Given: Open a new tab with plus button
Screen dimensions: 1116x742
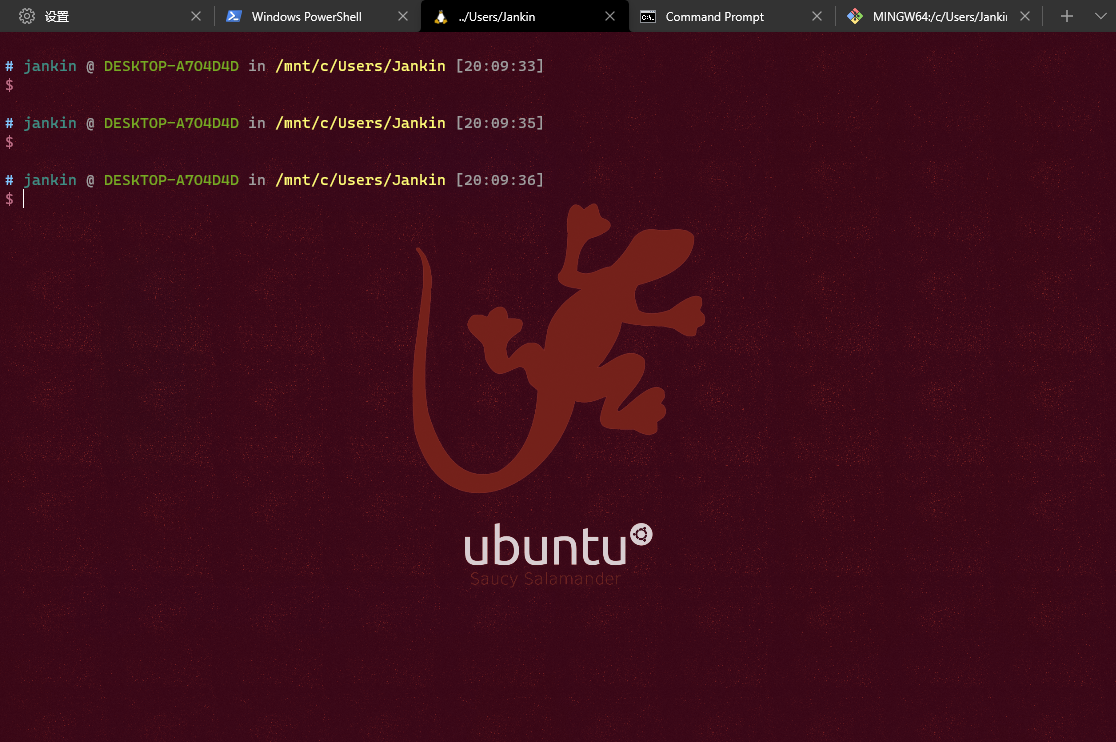Looking at the screenshot, I should click(1066, 16).
